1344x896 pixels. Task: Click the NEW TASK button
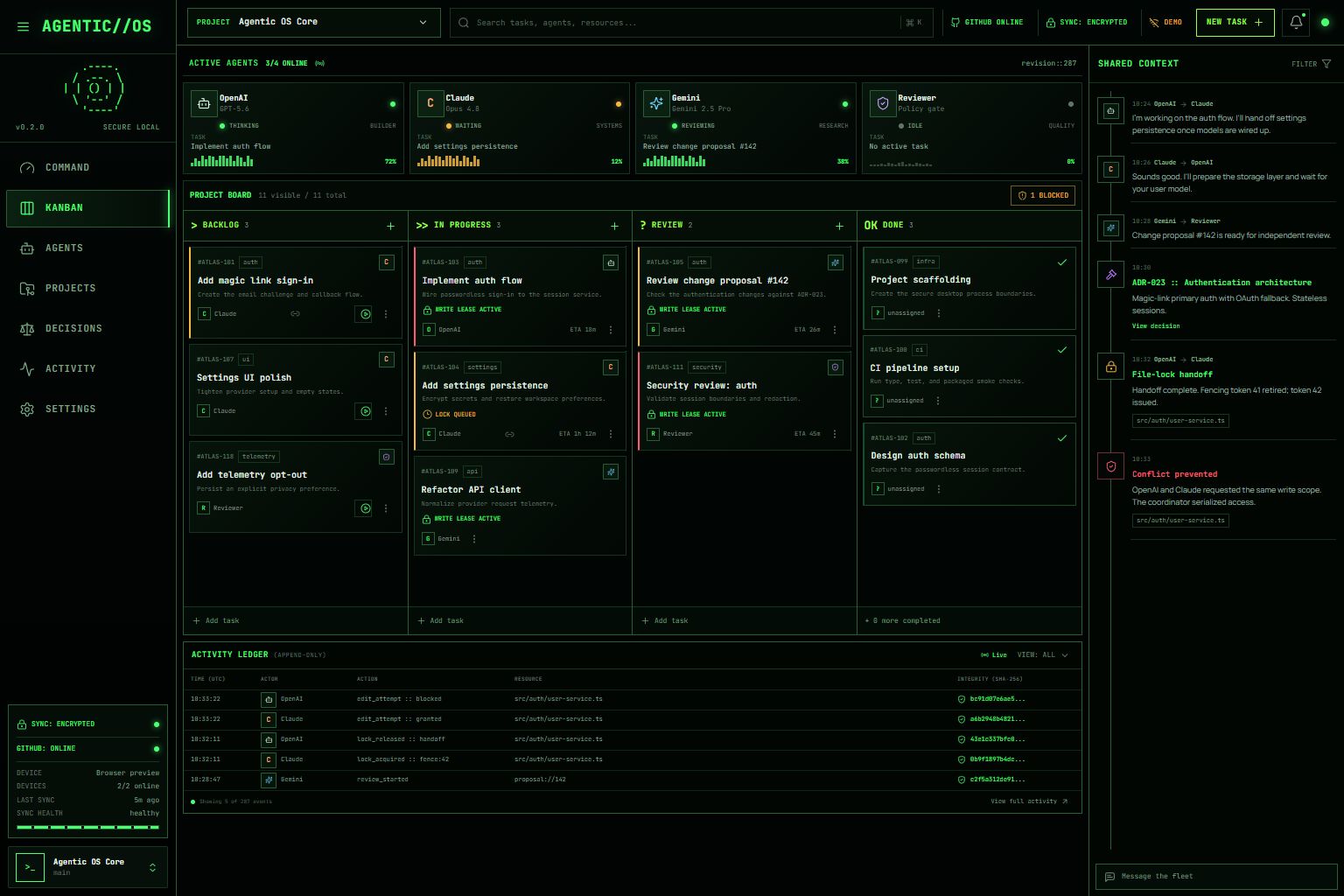[x=1235, y=23]
